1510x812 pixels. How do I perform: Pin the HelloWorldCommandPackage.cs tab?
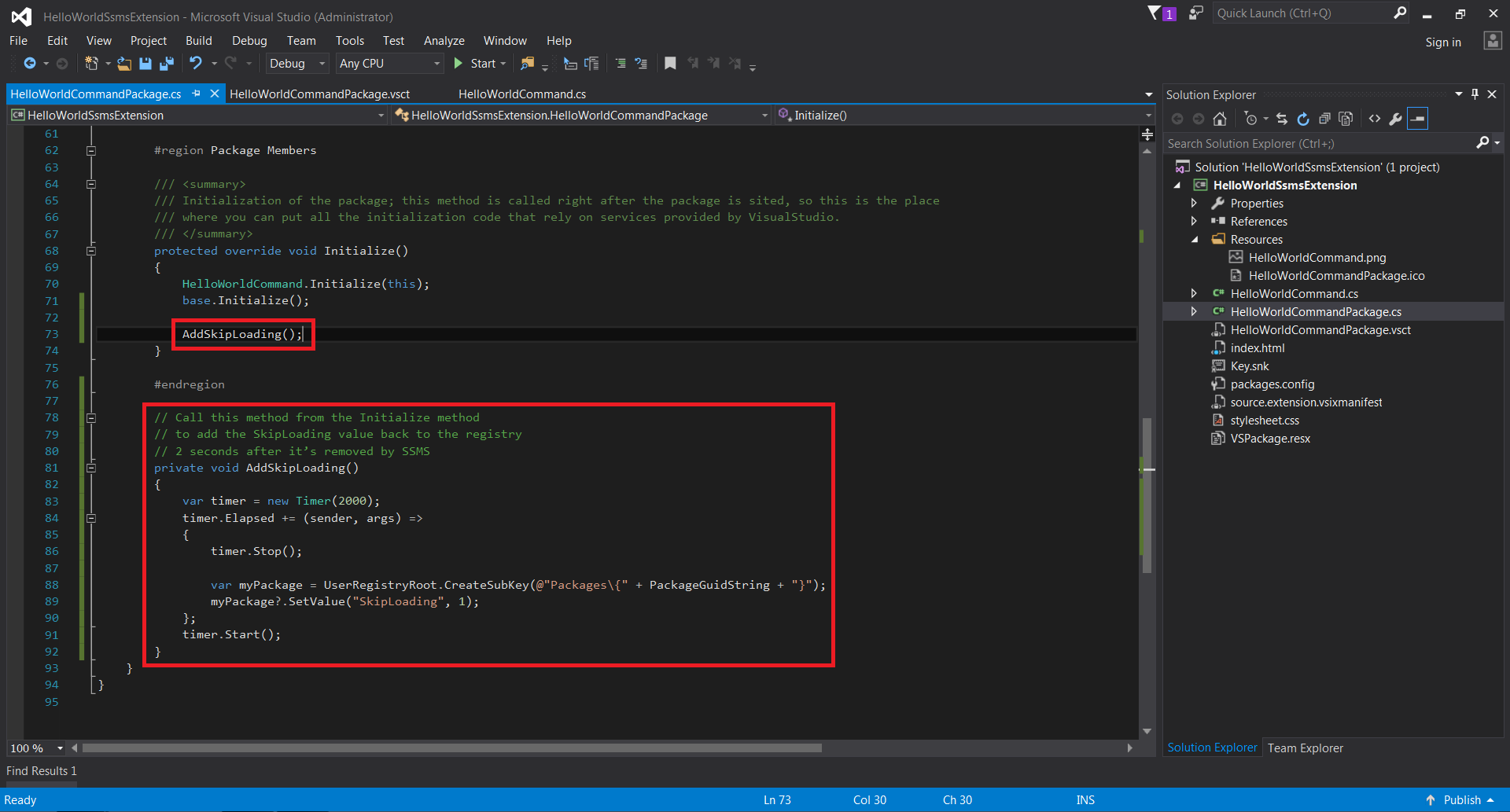[197, 94]
